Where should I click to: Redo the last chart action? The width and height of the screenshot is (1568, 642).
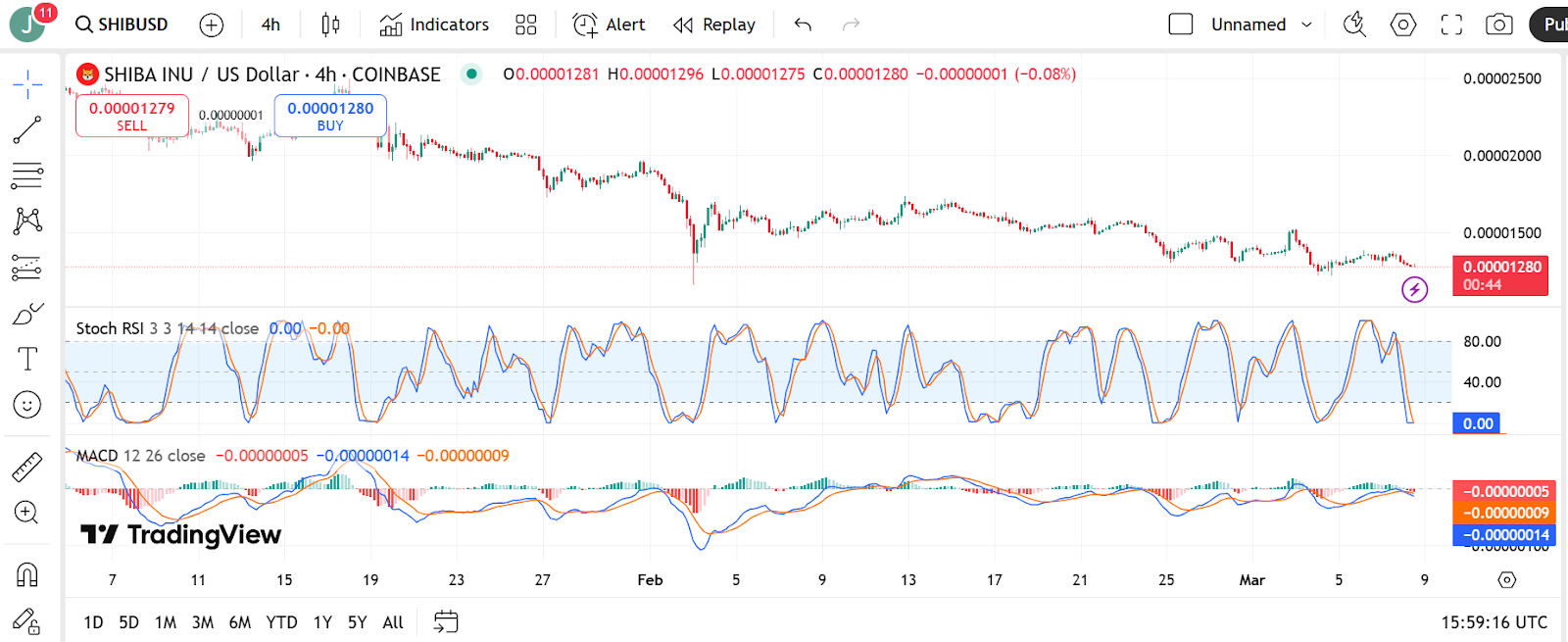[x=851, y=25]
